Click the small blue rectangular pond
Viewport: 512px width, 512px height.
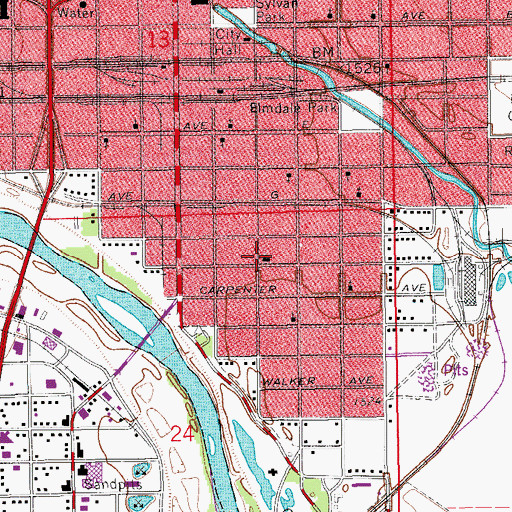[x=438, y=277]
